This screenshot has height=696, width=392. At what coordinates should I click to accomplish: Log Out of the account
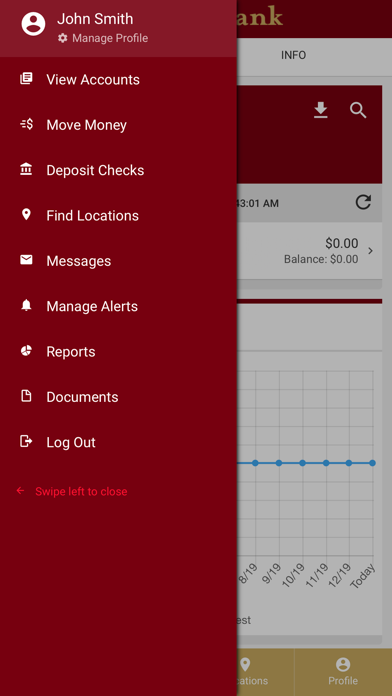[x=118, y=442]
